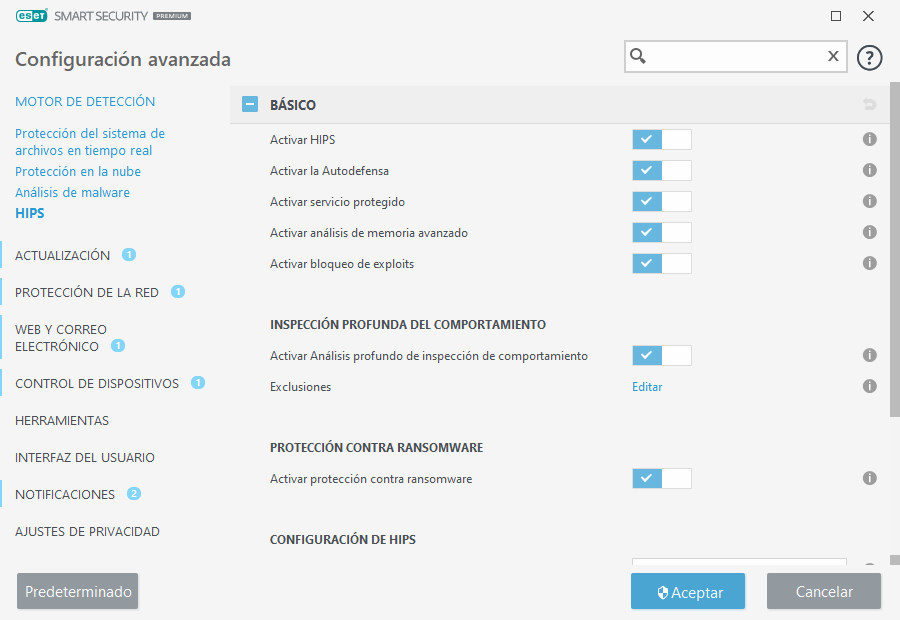
Task: Open WEB Y CORREO ELECTRÓNICO section
Action: (61, 338)
